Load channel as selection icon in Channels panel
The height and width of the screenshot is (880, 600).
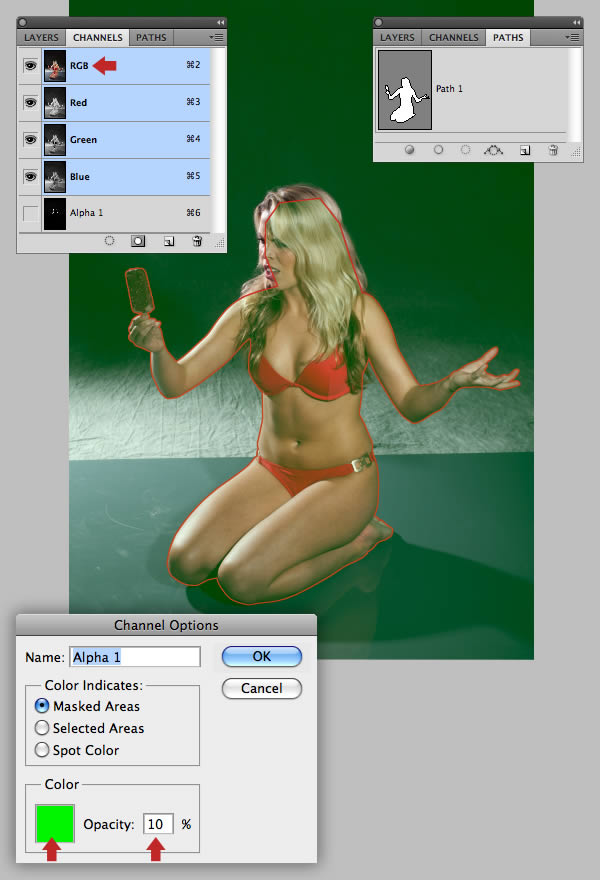pyautogui.click(x=109, y=241)
